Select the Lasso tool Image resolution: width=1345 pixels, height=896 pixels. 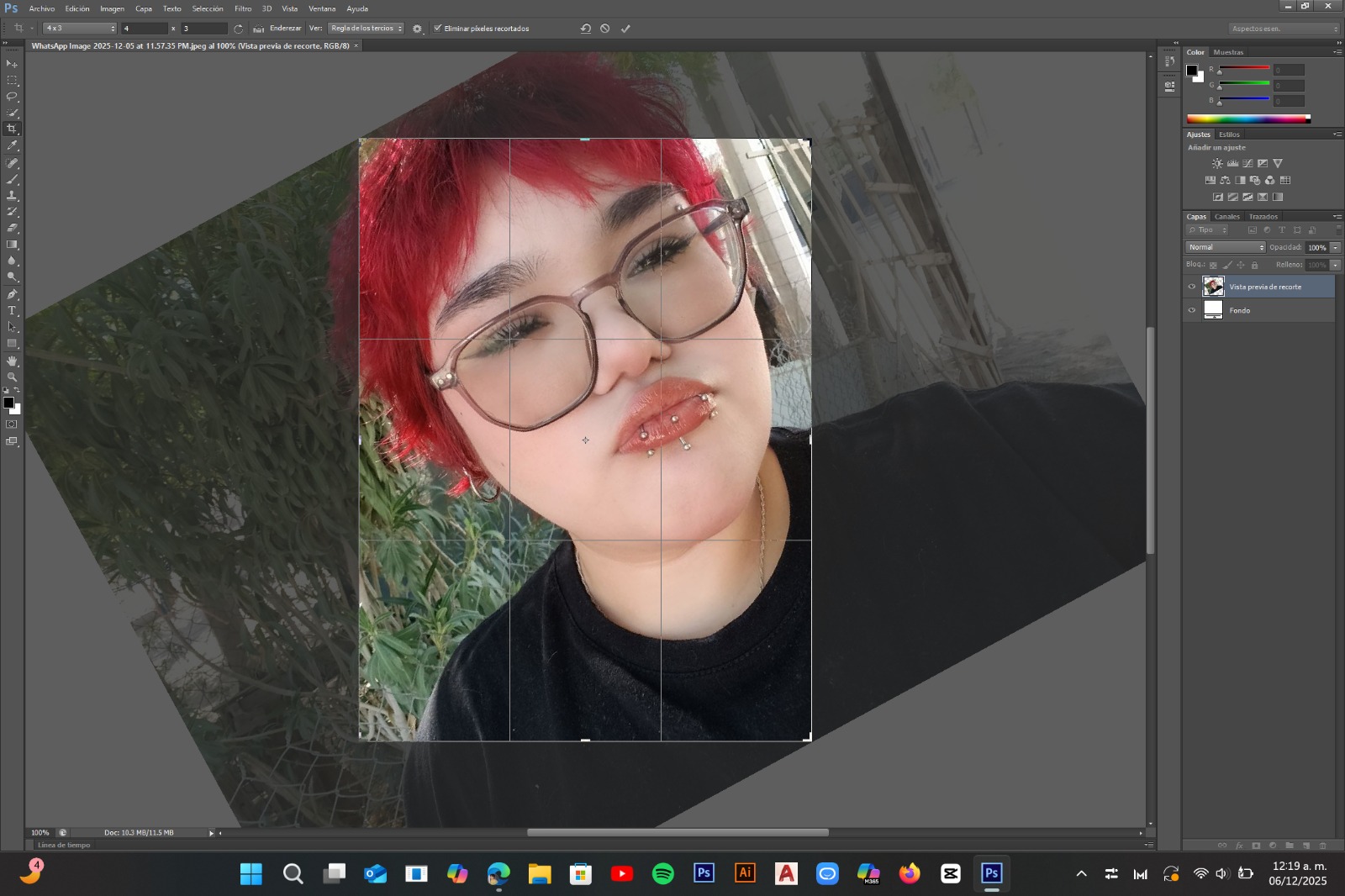tap(12, 97)
